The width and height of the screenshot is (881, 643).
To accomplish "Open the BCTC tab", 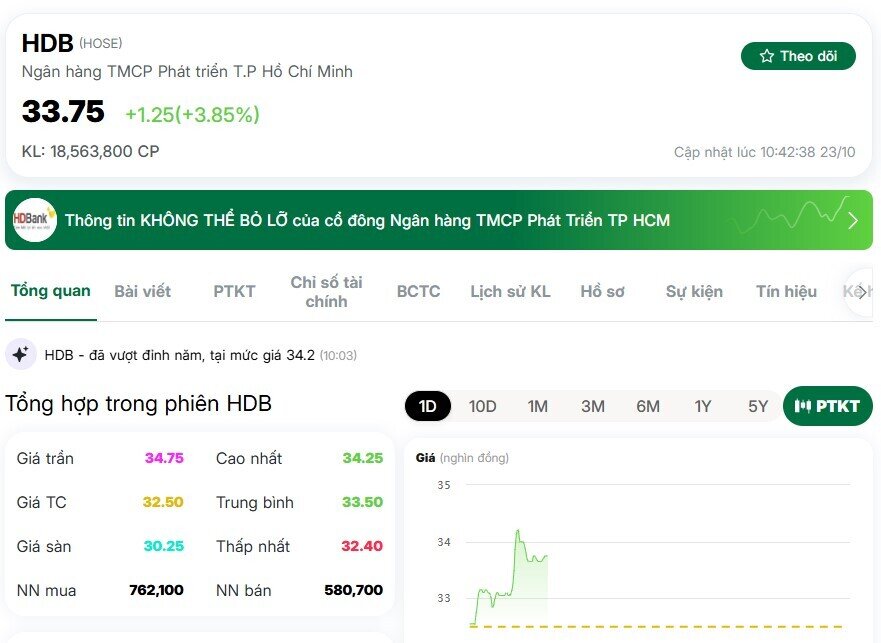I will pyautogui.click(x=418, y=292).
